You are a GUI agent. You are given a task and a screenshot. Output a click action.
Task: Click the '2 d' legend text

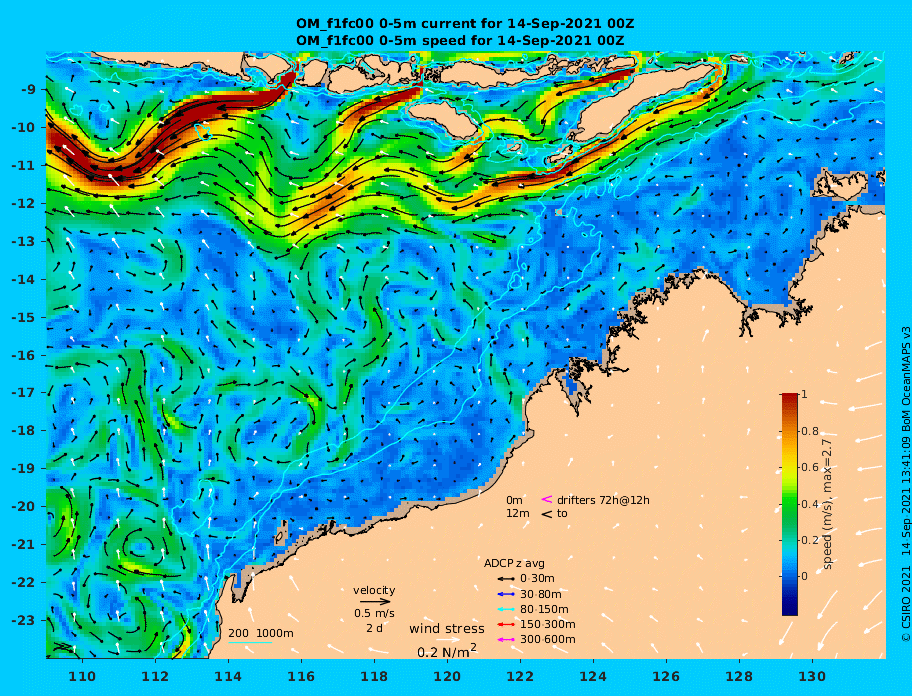(374, 628)
